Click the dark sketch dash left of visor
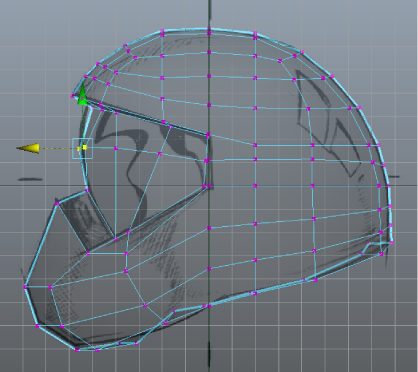 coord(30,179)
